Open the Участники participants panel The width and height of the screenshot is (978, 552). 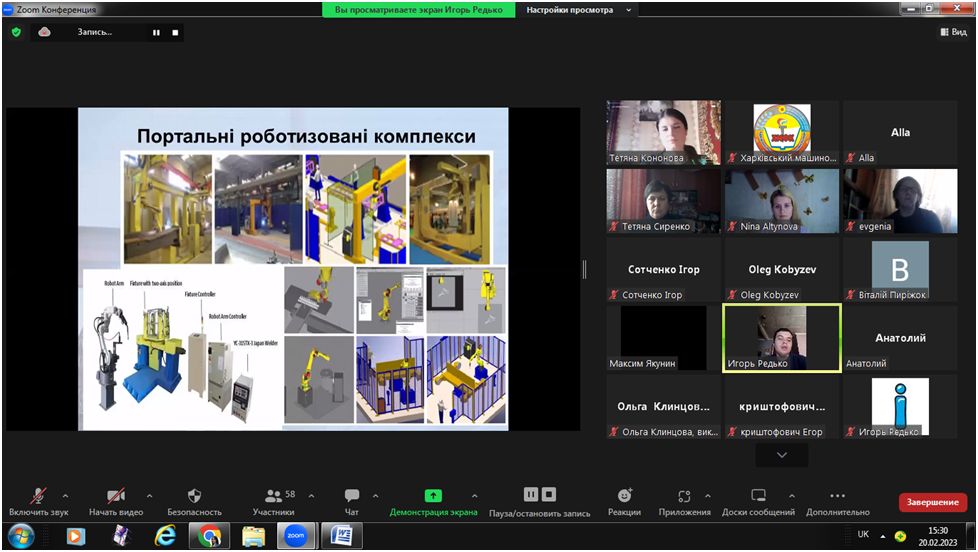pos(273,502)
